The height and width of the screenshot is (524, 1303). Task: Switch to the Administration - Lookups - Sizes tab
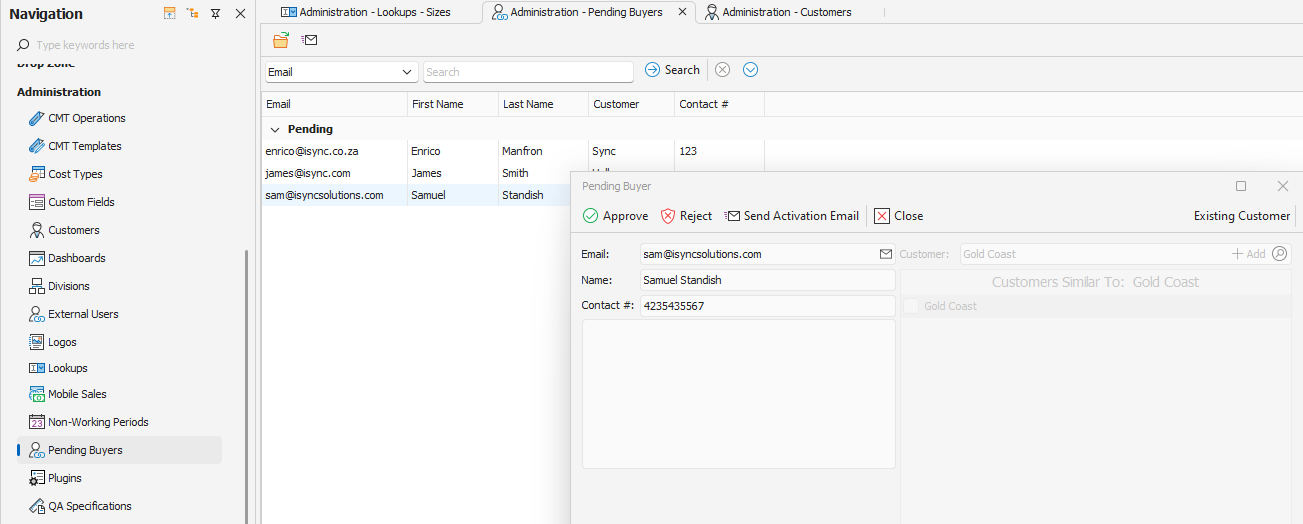pyautogui.click(x=365, y=12)
